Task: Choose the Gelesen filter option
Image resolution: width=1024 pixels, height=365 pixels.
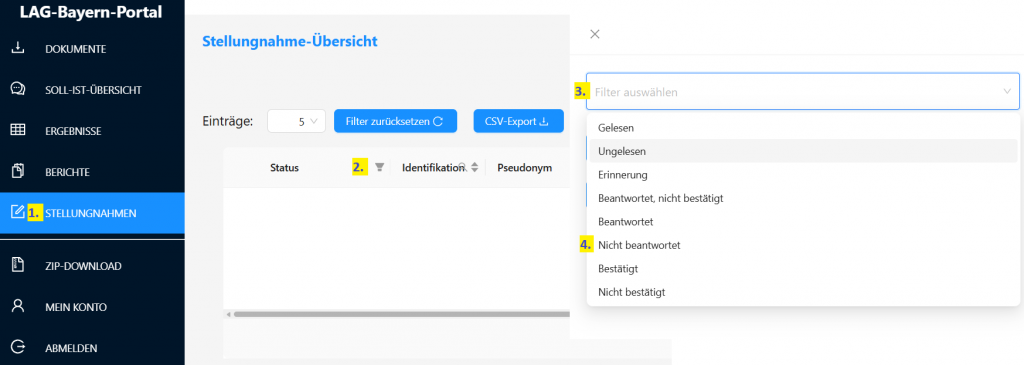Action: pyautogui.click(x=803, y=128)
